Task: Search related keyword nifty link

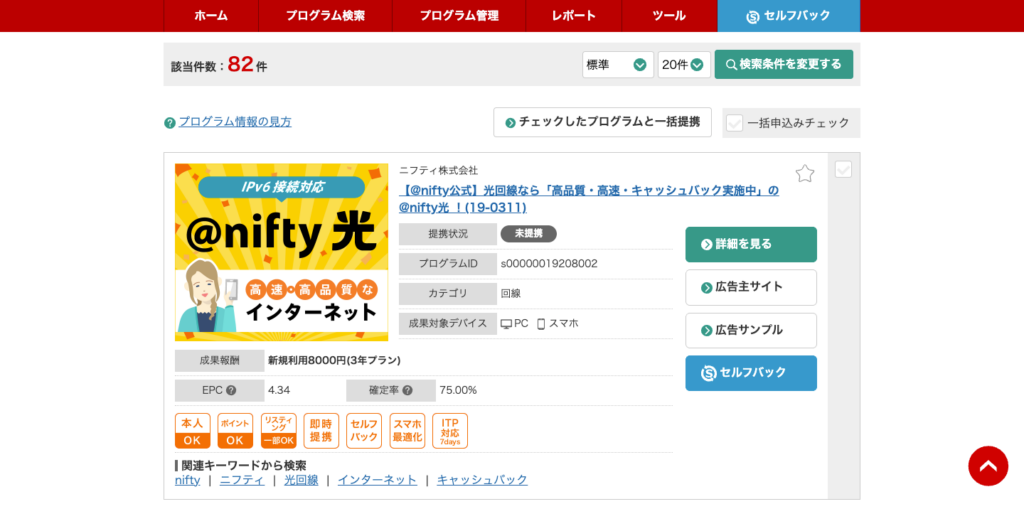Action: pyautogui.click(x=187, y=480)
